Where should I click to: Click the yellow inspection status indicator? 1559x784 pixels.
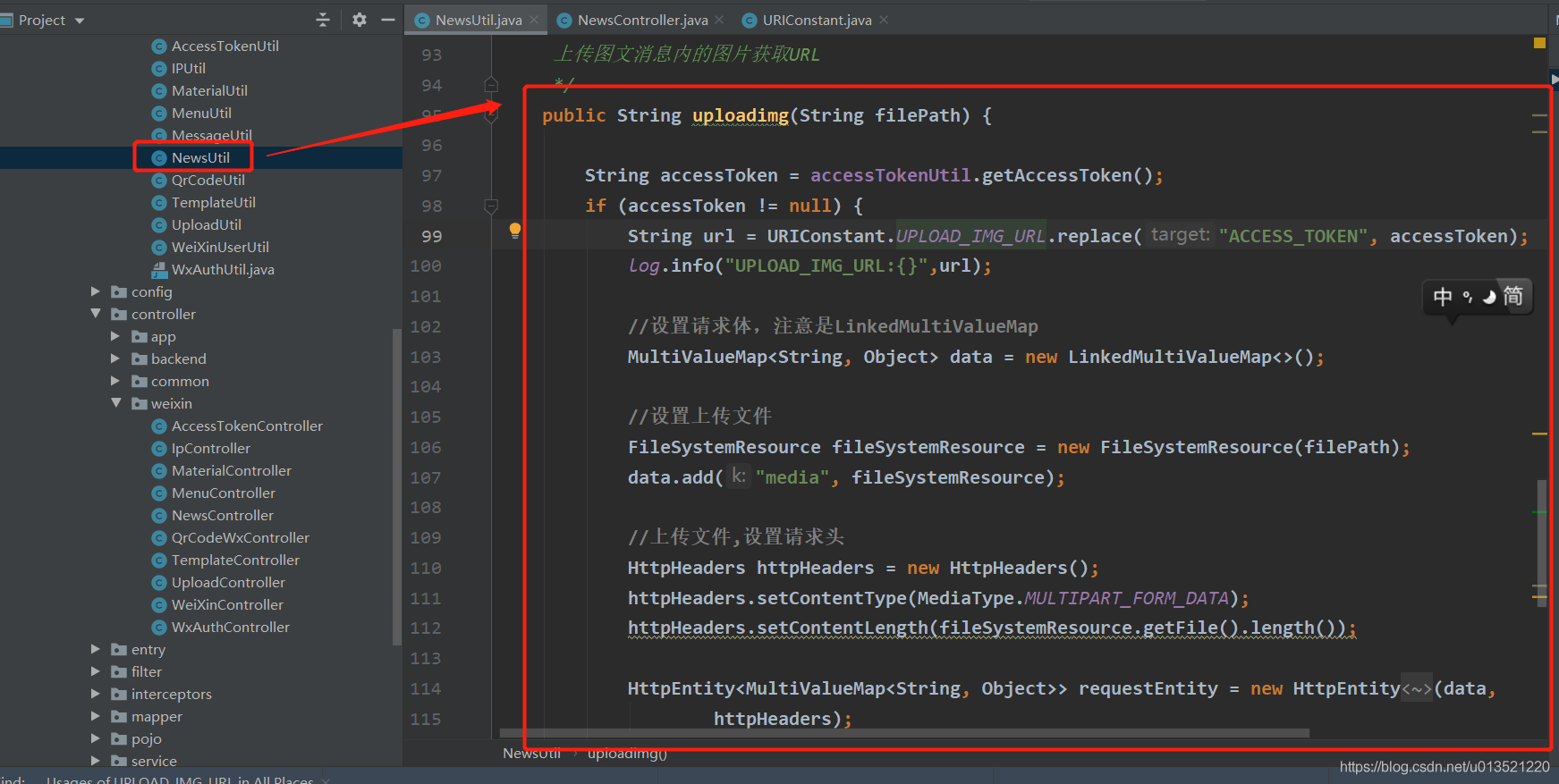(x=1539, y=43)
